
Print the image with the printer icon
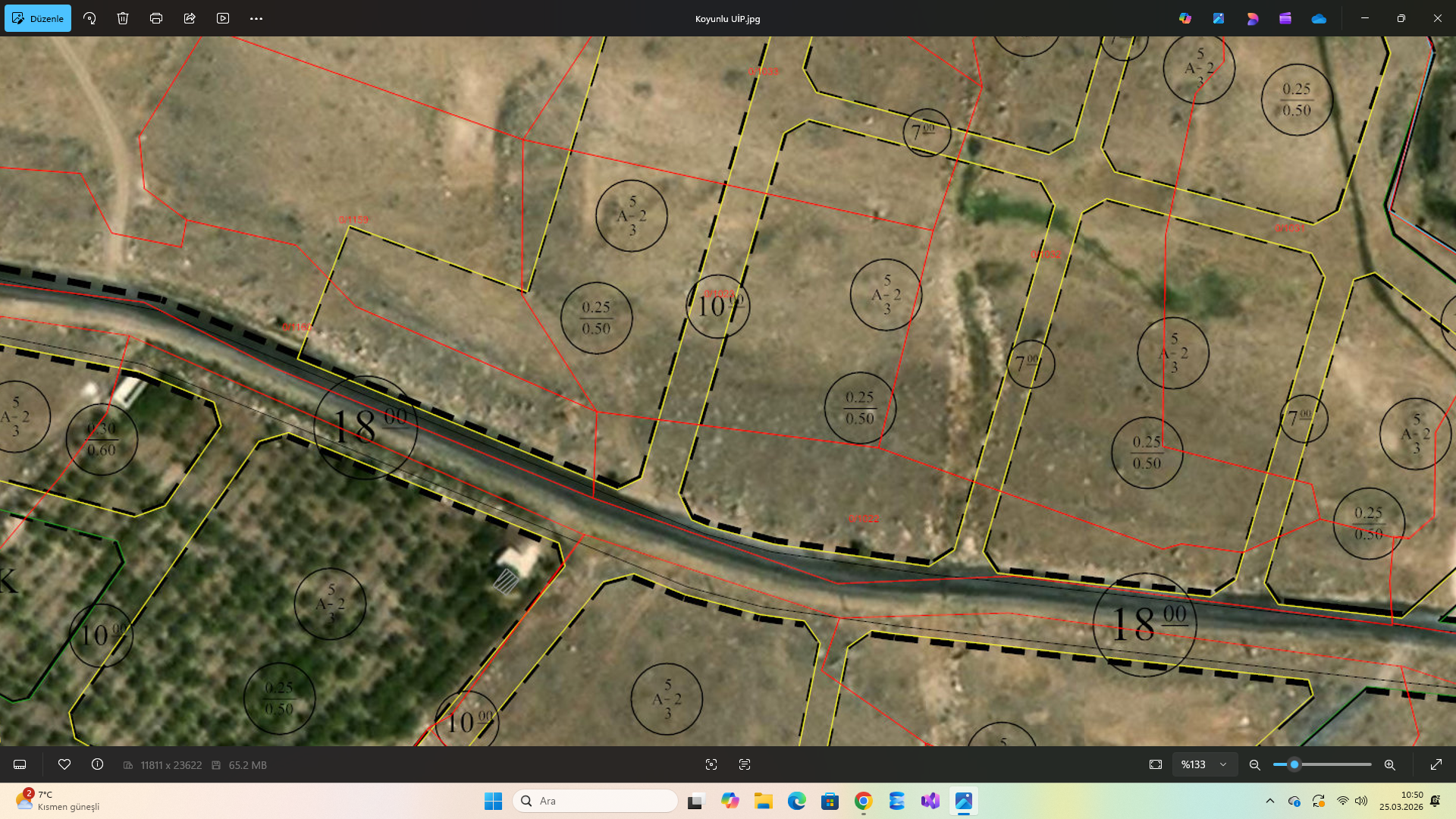point(156,18)
